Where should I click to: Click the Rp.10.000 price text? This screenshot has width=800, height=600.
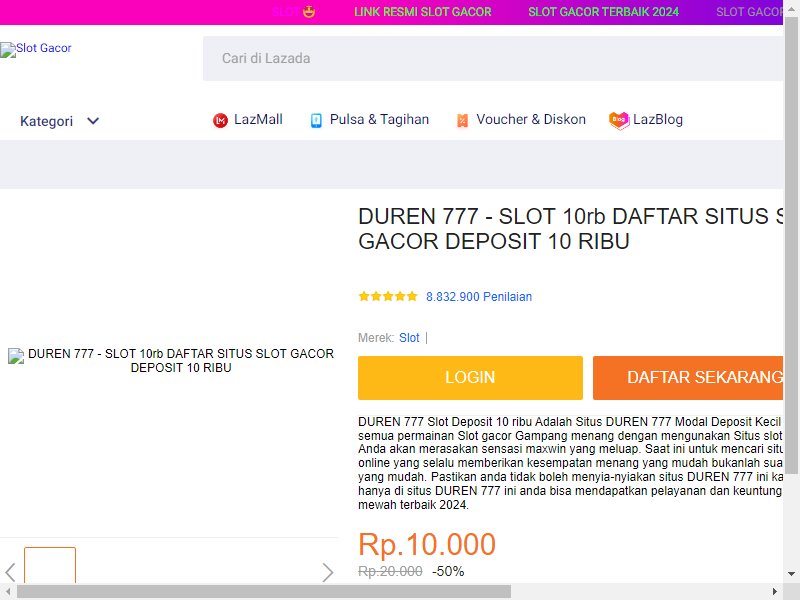click(x=427, y=544)
